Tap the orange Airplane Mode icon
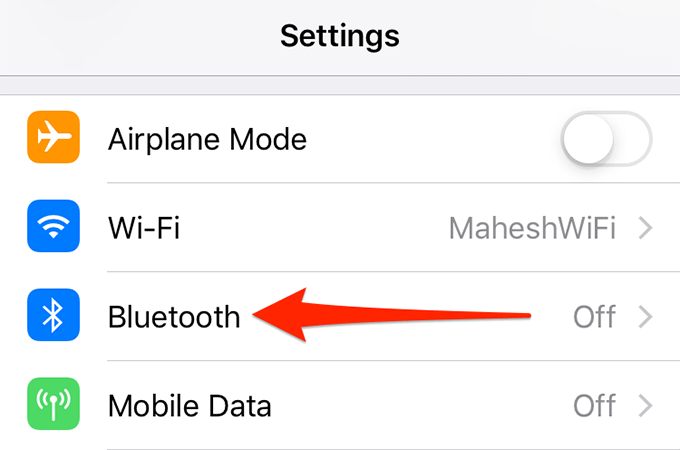 click(x=53, y=137)
